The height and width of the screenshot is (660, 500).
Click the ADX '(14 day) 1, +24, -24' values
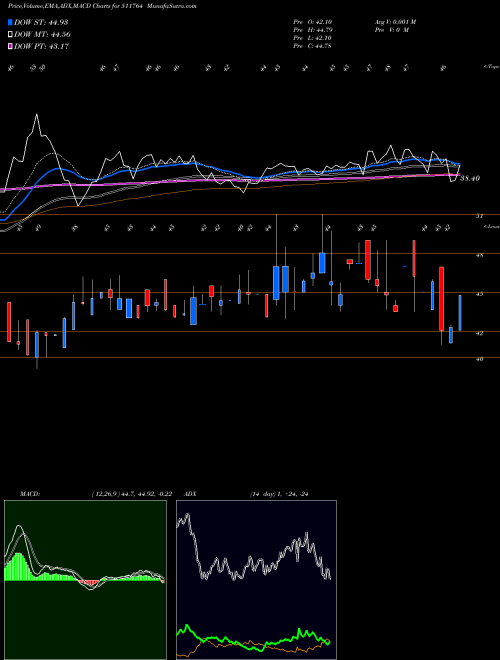(279, 494)
